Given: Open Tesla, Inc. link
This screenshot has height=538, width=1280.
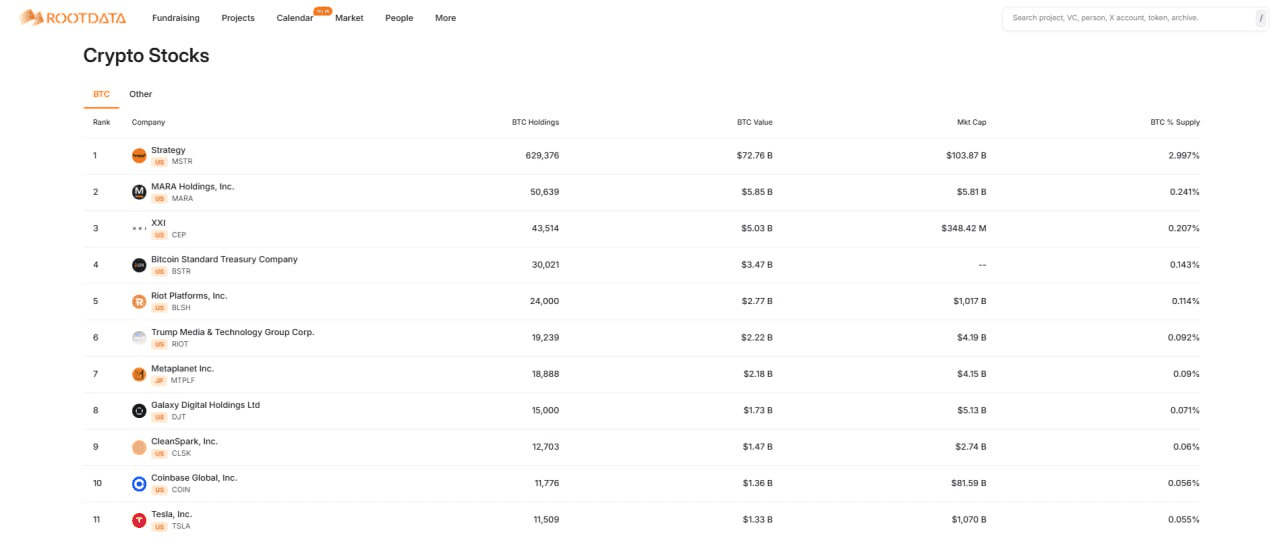Looking at the screenshot, I should [x=171, y=514].
